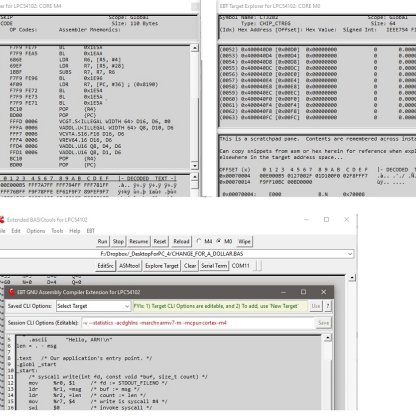The width and height of the screenshot is (416, 416).
Task: Click the Reload button
Action: coord(181,241)
